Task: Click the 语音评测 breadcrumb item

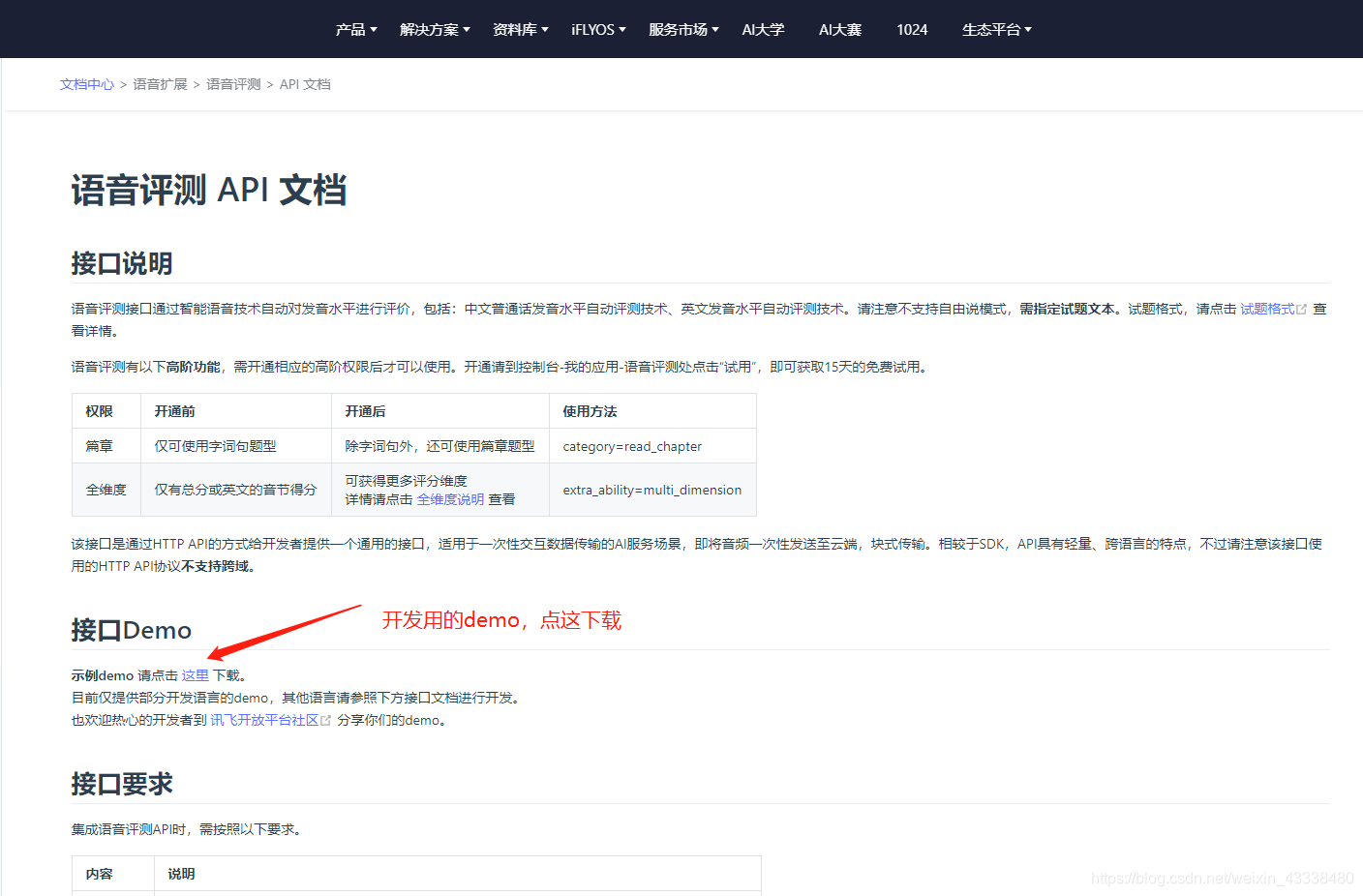Action: pos(232,84)
